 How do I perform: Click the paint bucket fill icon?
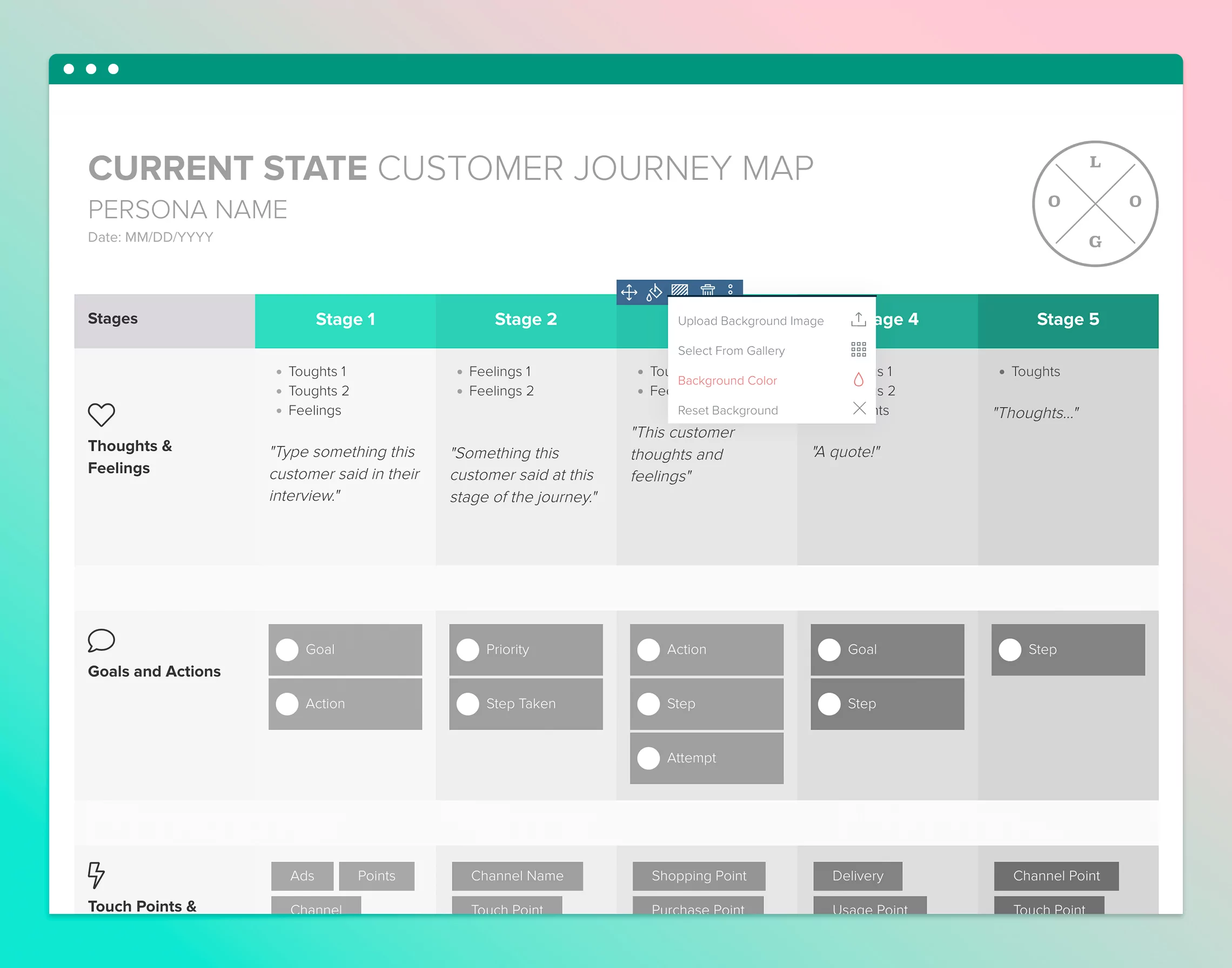654,292
